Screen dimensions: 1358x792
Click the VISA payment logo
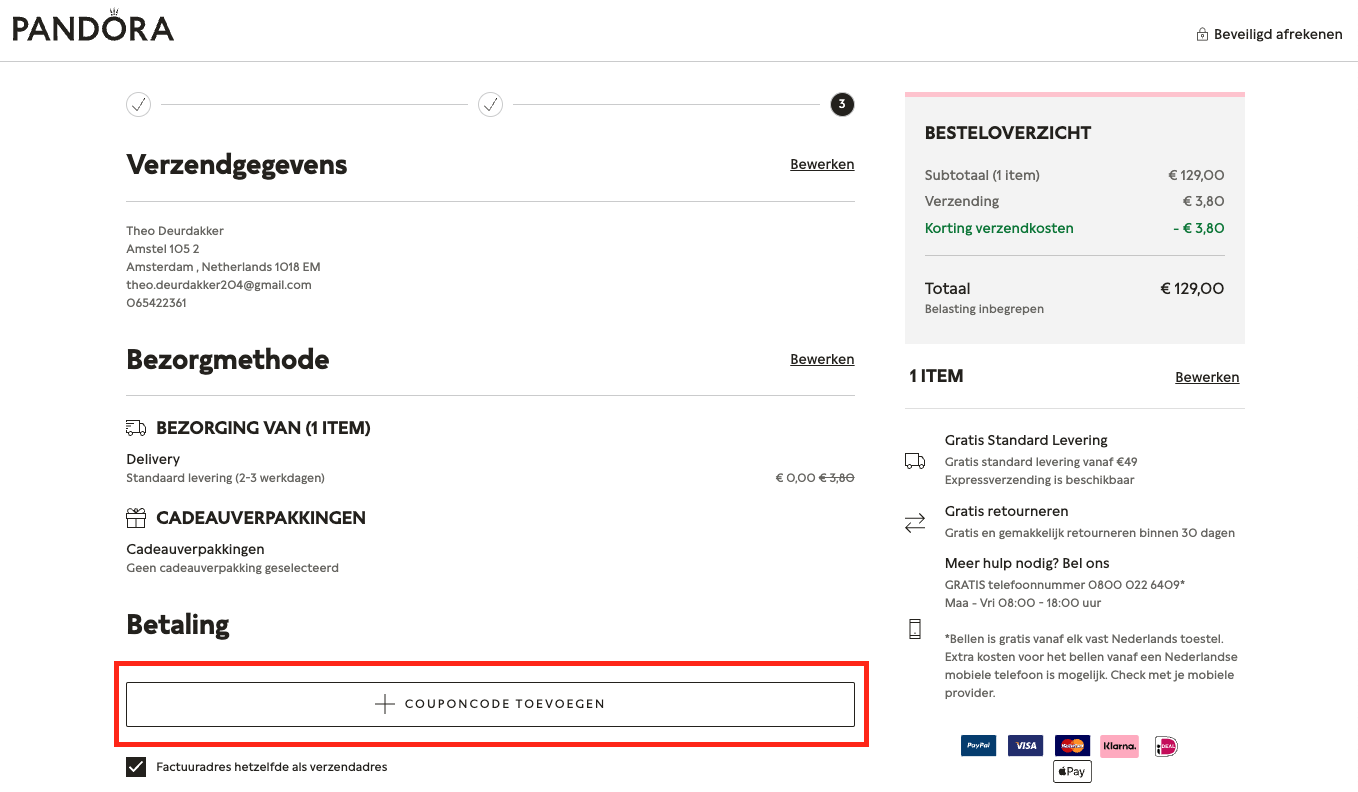(x=1025, y=746)
